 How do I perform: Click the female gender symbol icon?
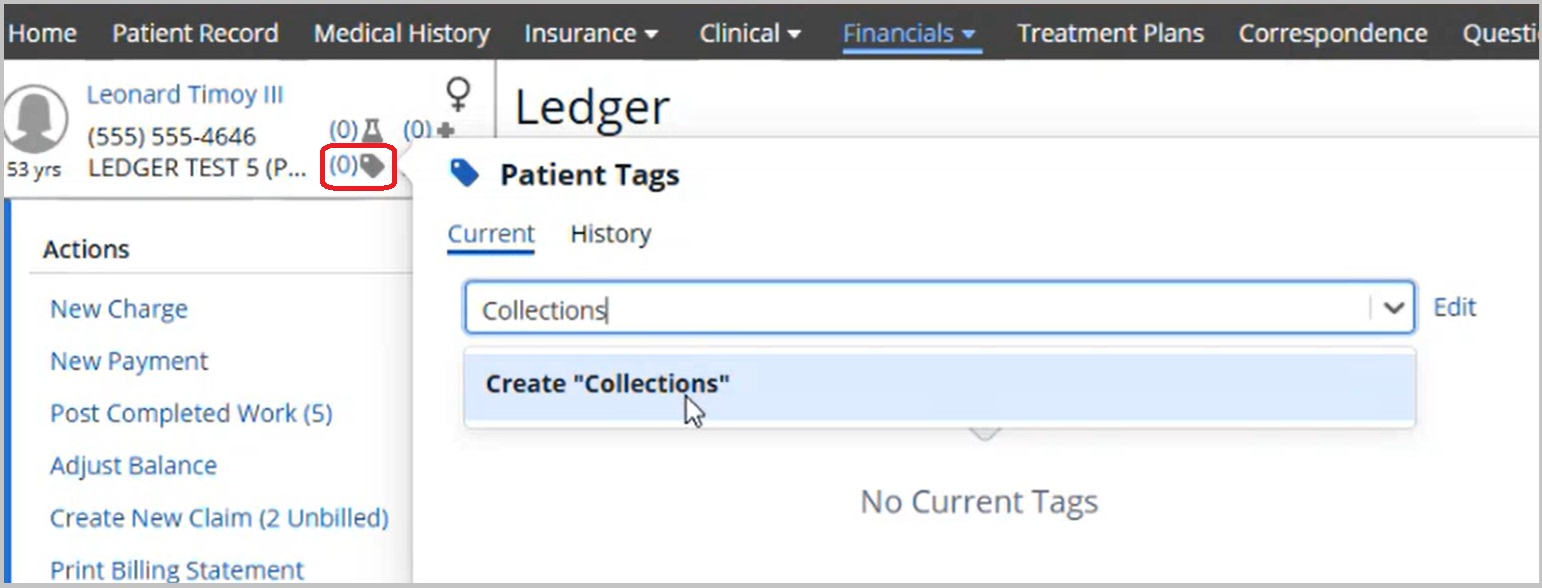(x=458, y=94)
